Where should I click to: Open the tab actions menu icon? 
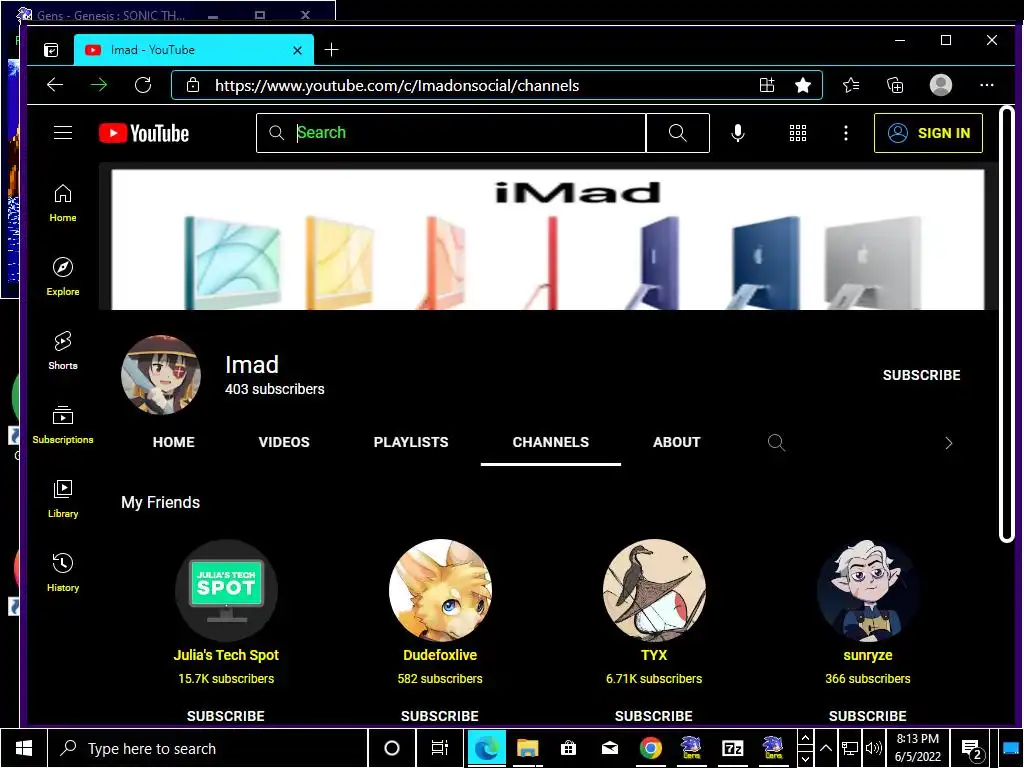tap(51, 50)
